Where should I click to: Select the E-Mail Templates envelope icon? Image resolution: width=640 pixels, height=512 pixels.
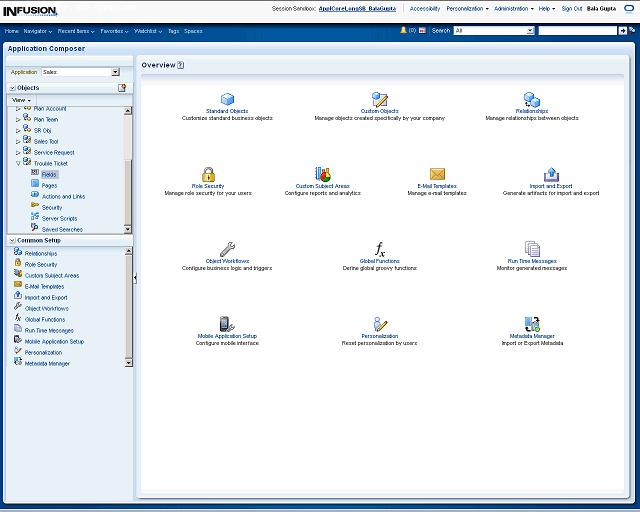click(x=437, y=174)
